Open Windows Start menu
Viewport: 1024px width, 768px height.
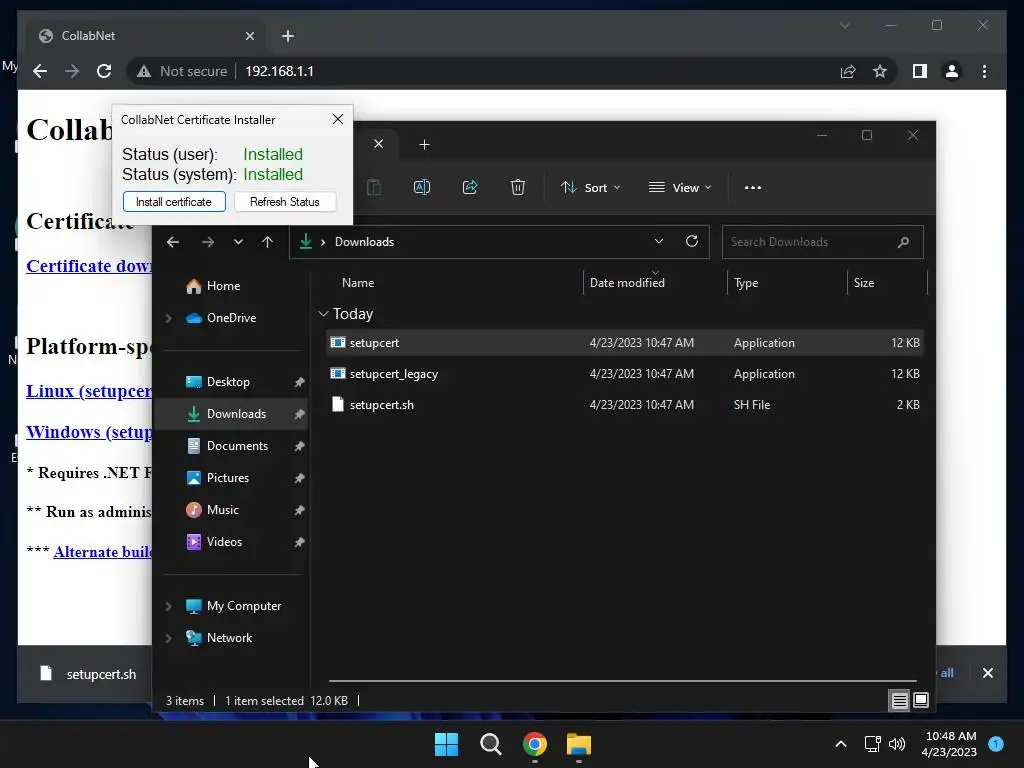tap(447, 744)
